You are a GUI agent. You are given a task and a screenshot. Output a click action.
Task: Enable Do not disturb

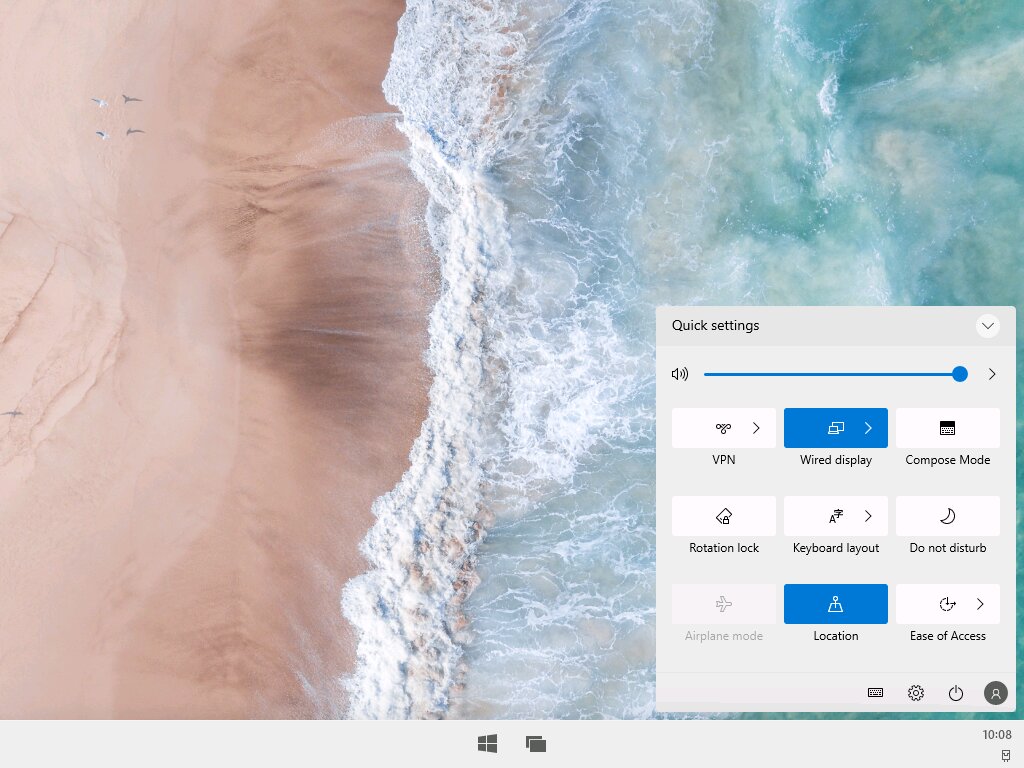(x=948, y=516)
